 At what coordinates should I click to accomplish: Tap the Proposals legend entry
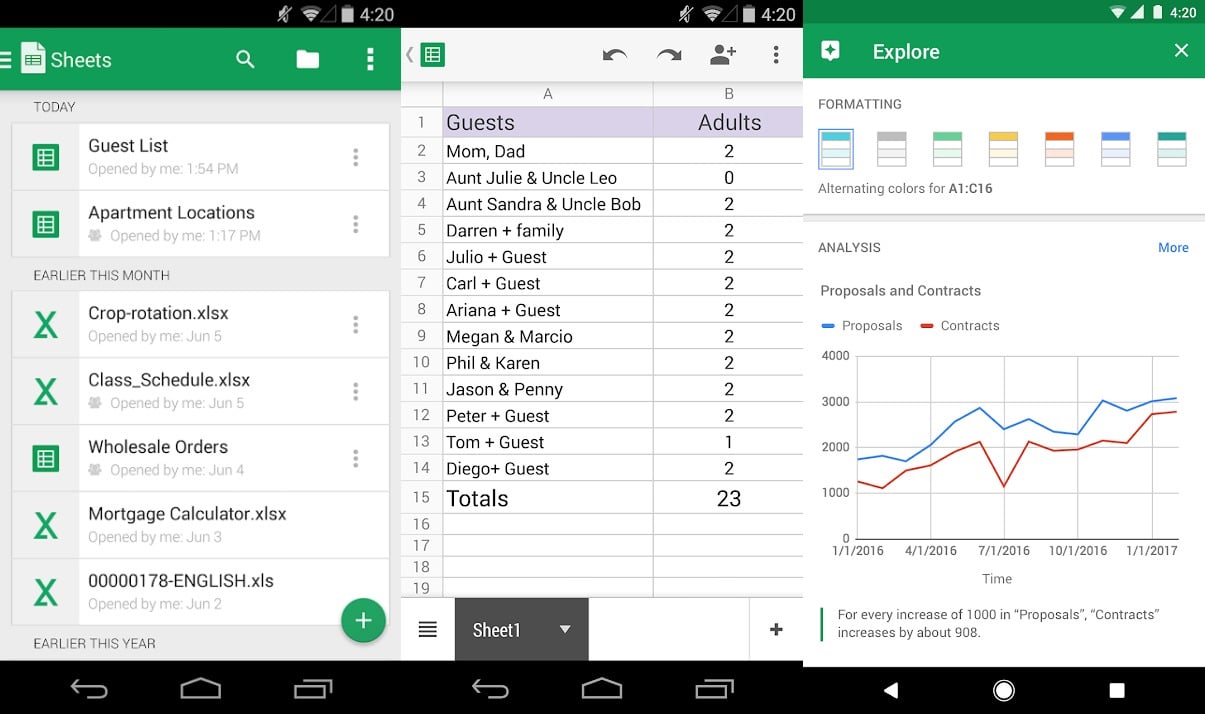point(862,326)
